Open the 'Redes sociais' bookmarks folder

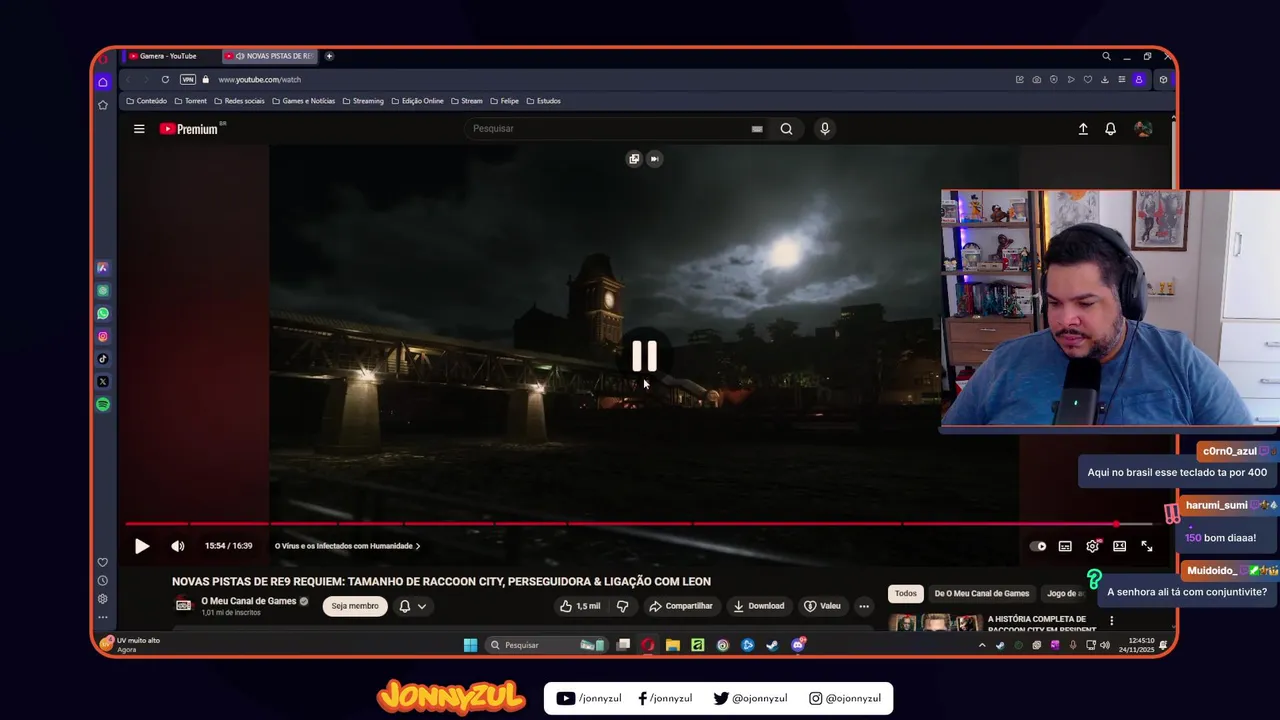pos(239,101)
